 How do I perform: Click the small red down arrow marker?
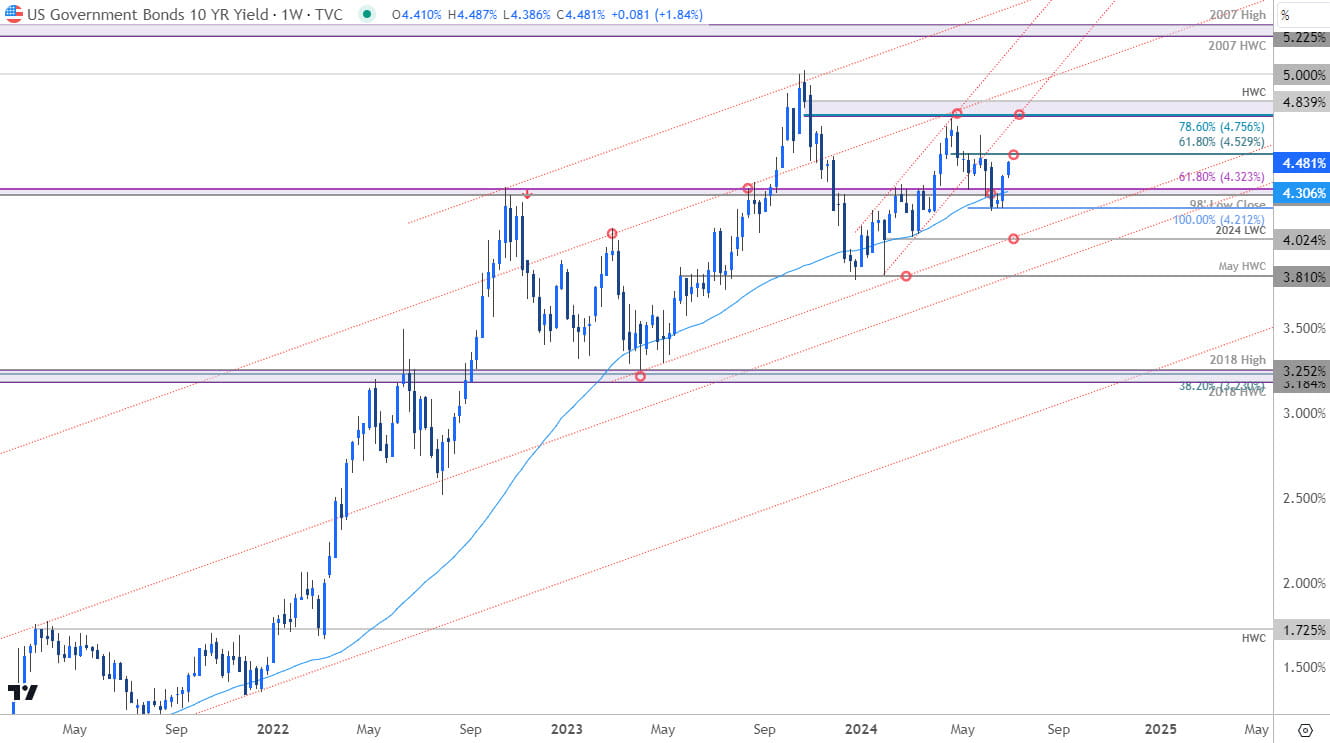coord(527,196)
